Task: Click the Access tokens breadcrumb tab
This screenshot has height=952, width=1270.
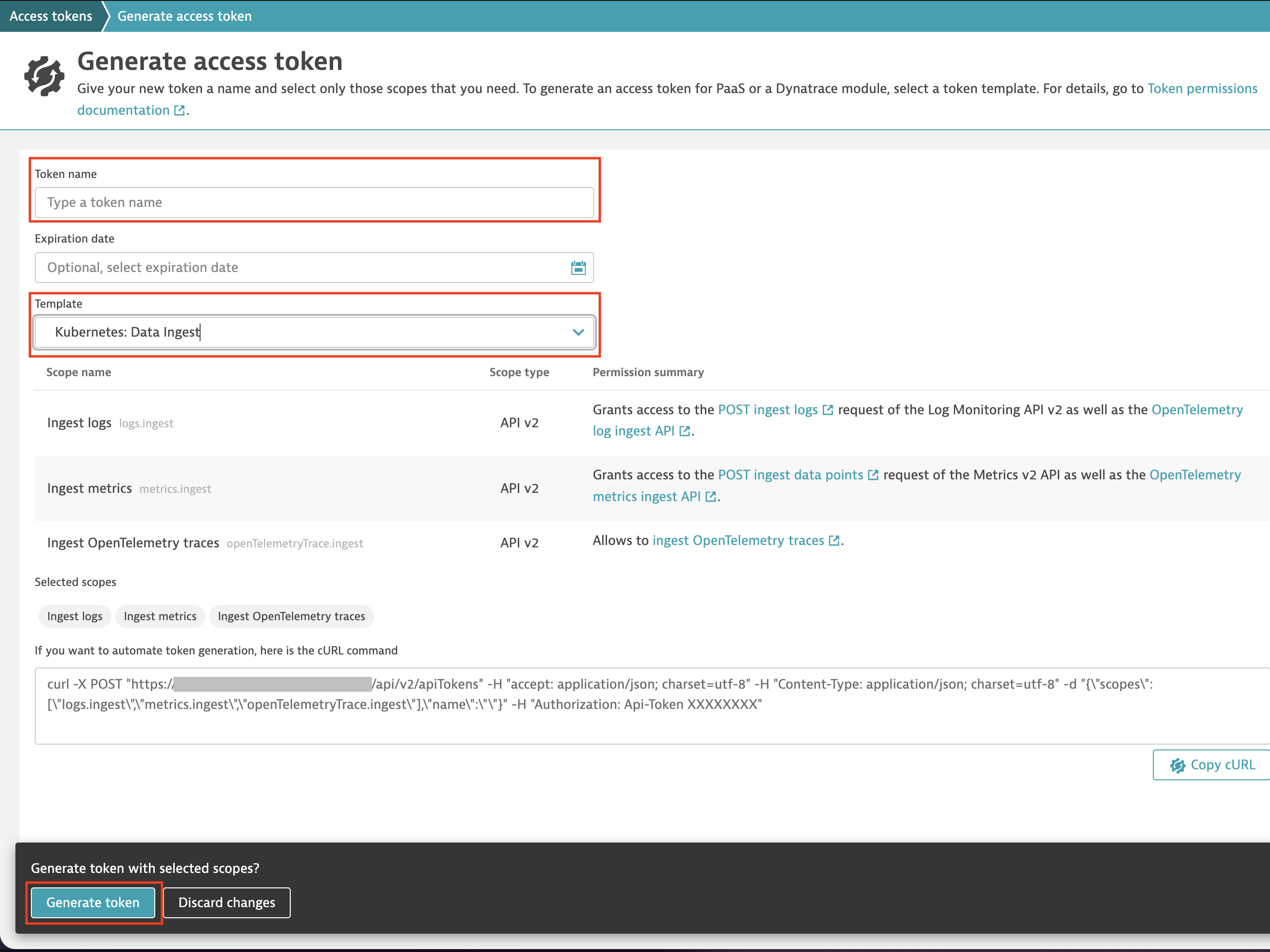Action: (x=51, y=15)
